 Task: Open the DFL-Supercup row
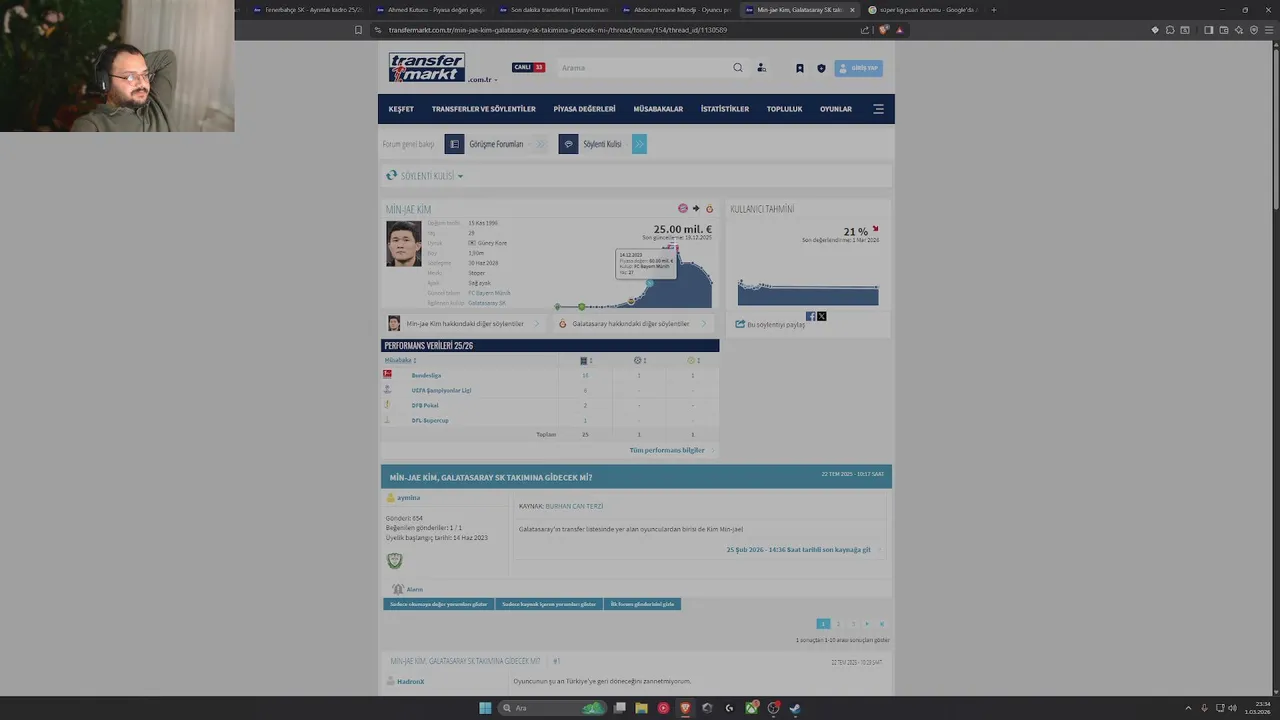(430, 420)
